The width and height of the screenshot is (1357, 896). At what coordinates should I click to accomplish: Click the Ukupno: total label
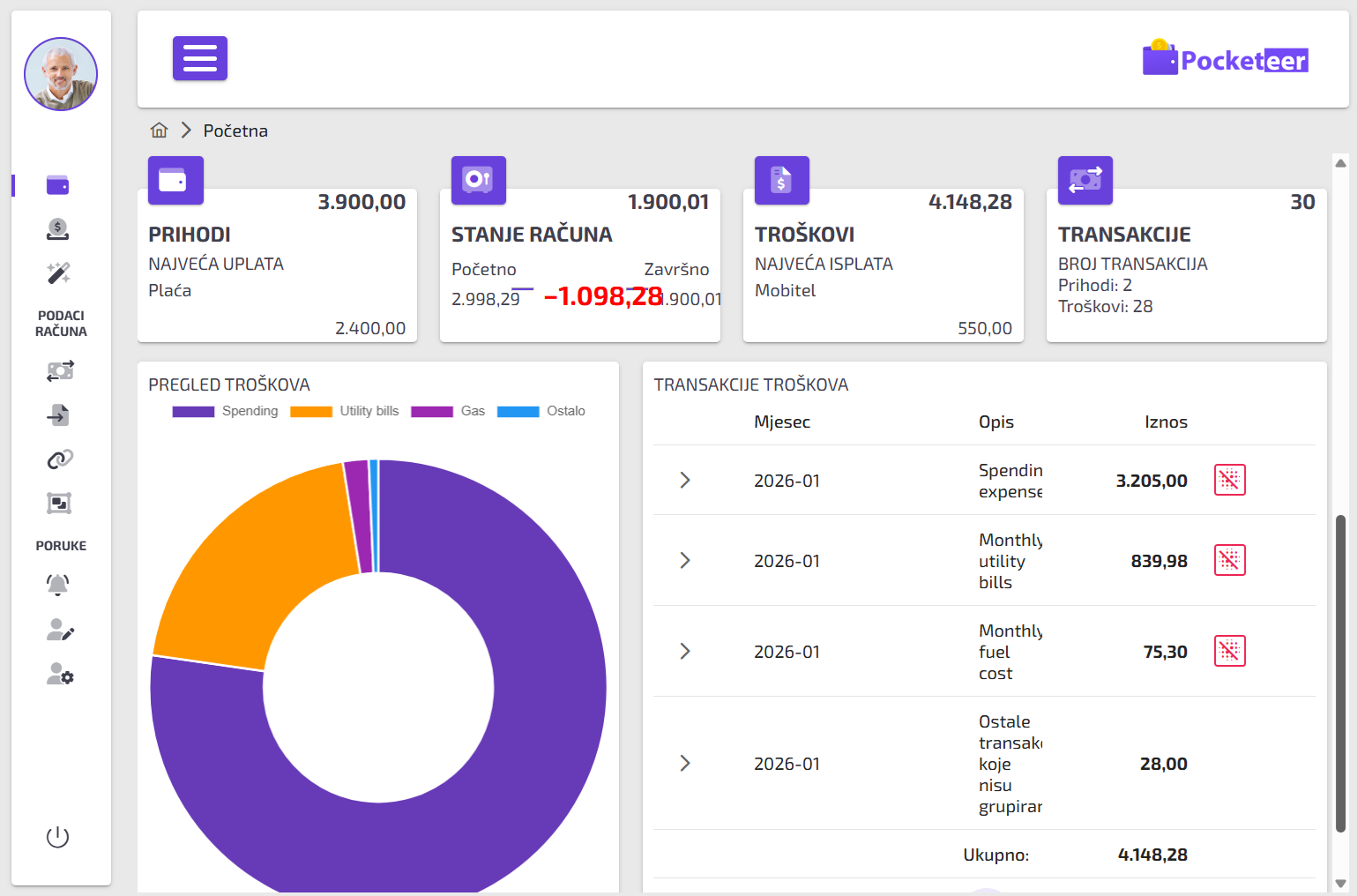point(996,855)
